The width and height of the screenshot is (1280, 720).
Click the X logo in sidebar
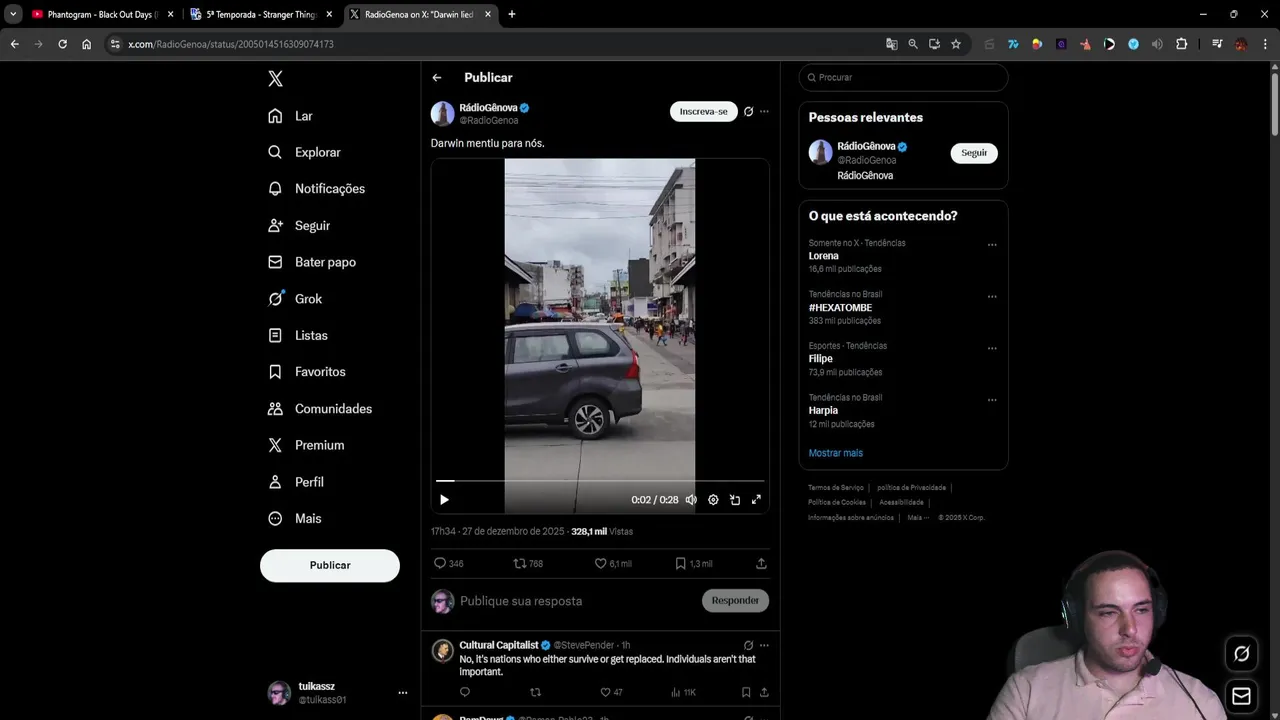pos(275,79)
